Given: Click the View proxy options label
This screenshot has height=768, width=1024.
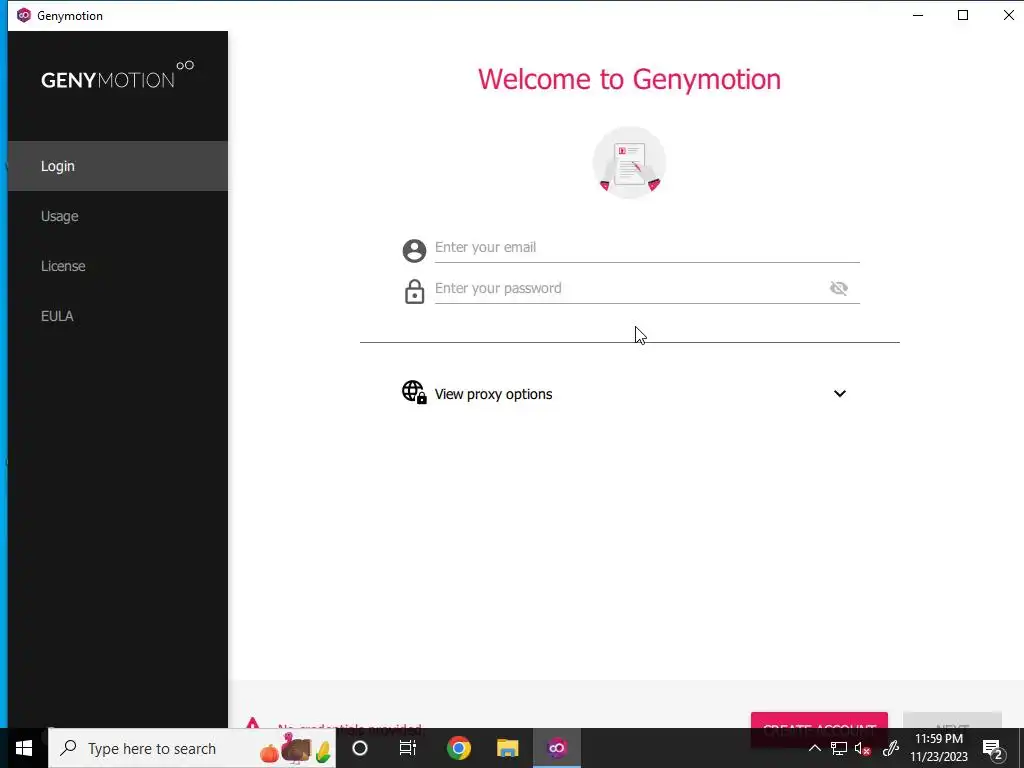Looking at the screenshot, I should [x=494, y=394].
